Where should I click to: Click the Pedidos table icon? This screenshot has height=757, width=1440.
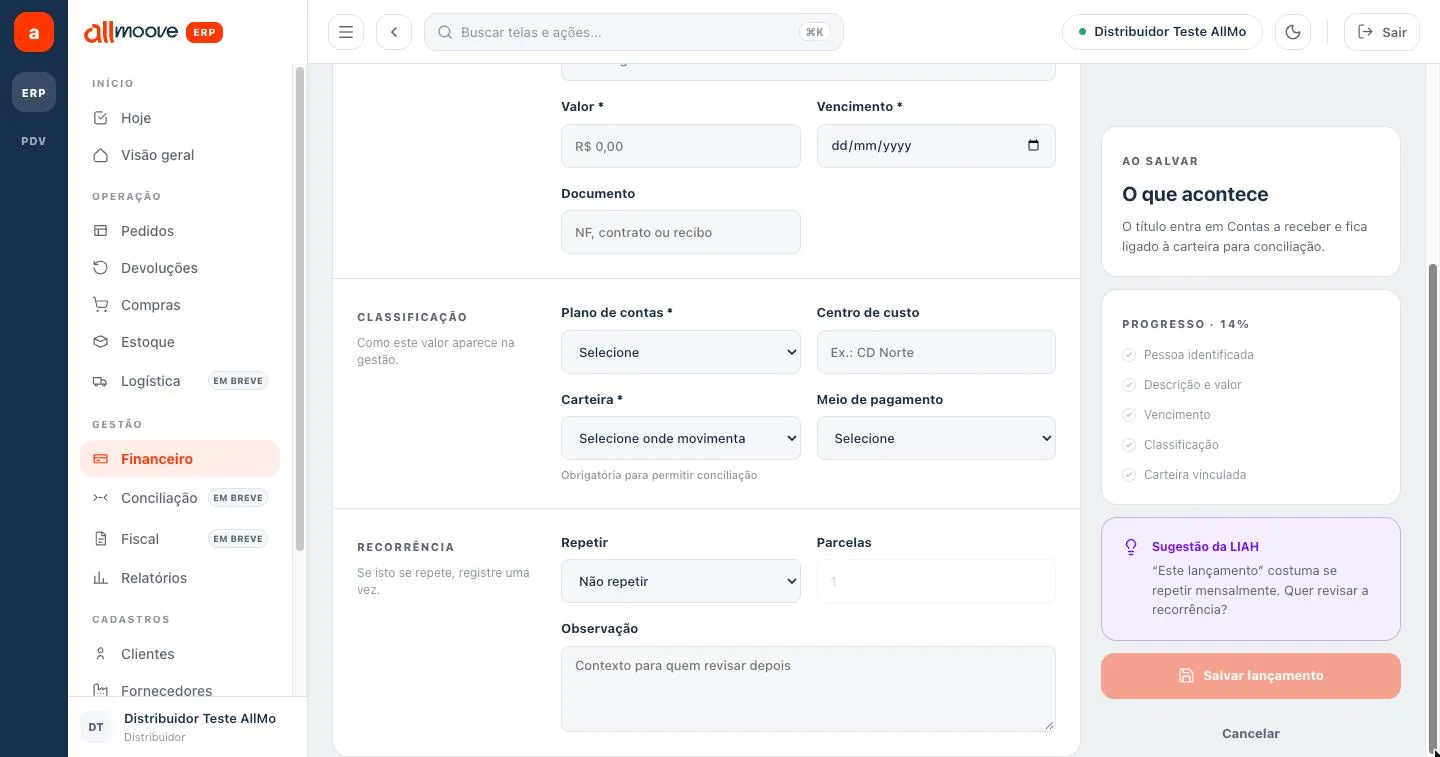(100, 231)
